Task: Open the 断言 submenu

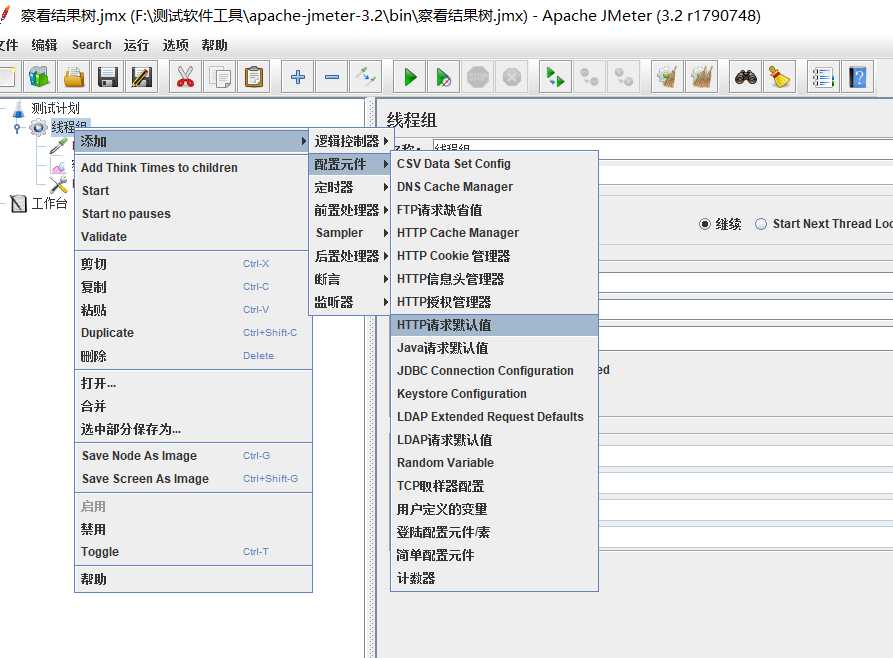Action: point(351,279)
